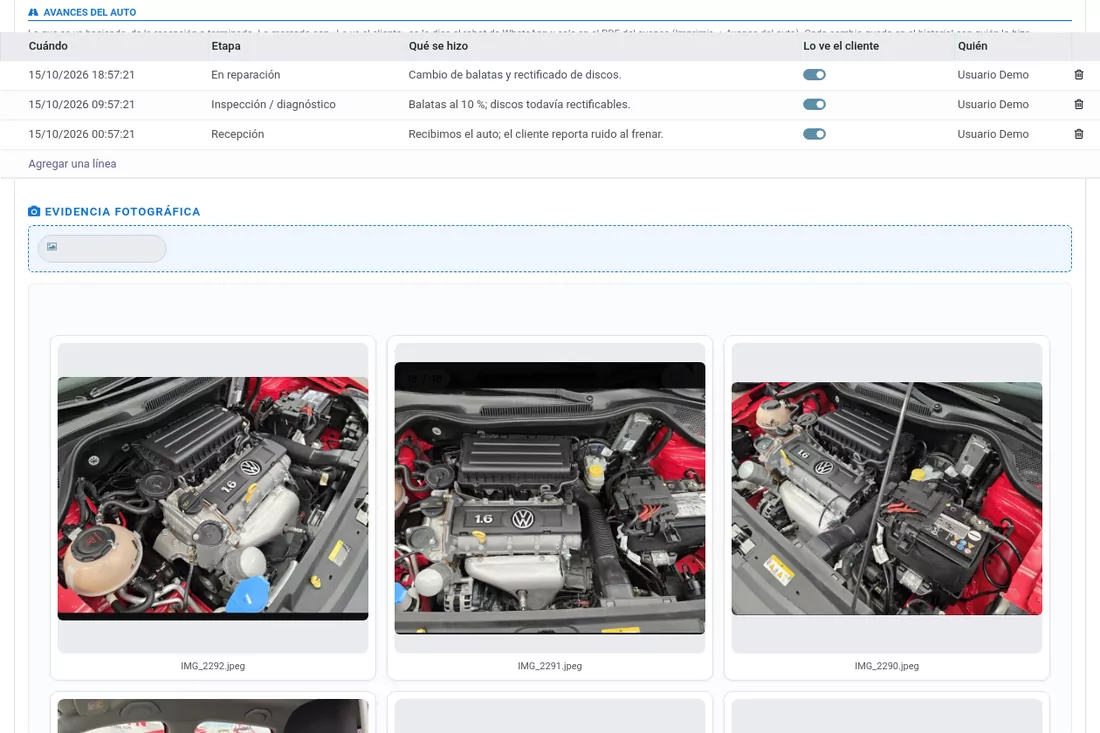This screenshot has width=1100, height=733.
Task: Open the partially visible car interior photo
Action: (x=213, y=716)
